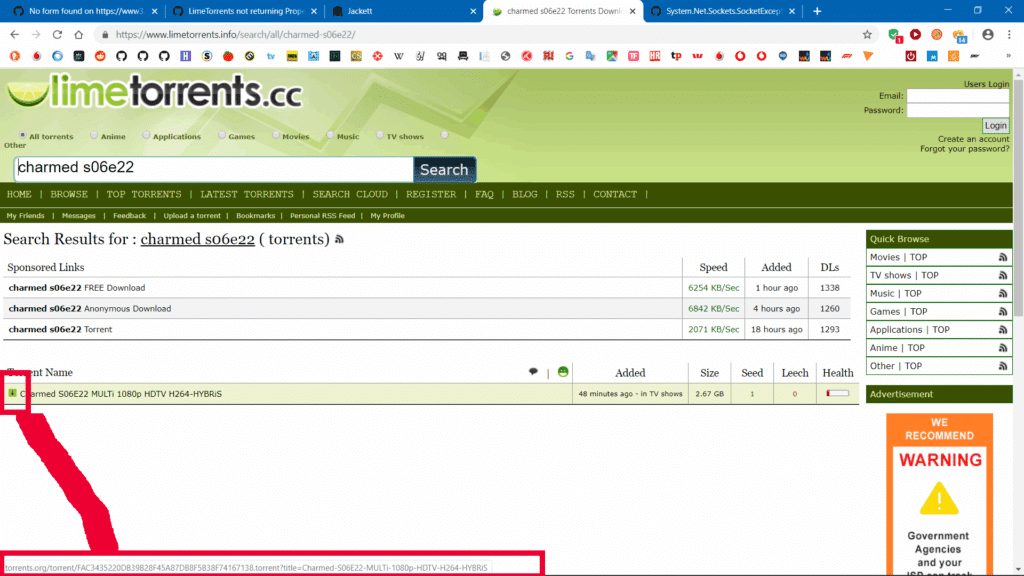Open the TOP TORRENTS menu item
Image resolution: width=1024 pixels, height=576 pixels.
pyautogui.click(x=144, y=195)
